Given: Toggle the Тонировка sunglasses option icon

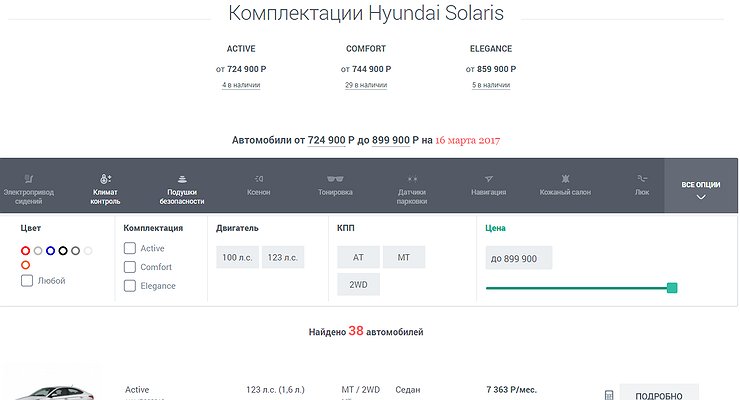Looking at the screenshot, I should [x=335, y=179].
